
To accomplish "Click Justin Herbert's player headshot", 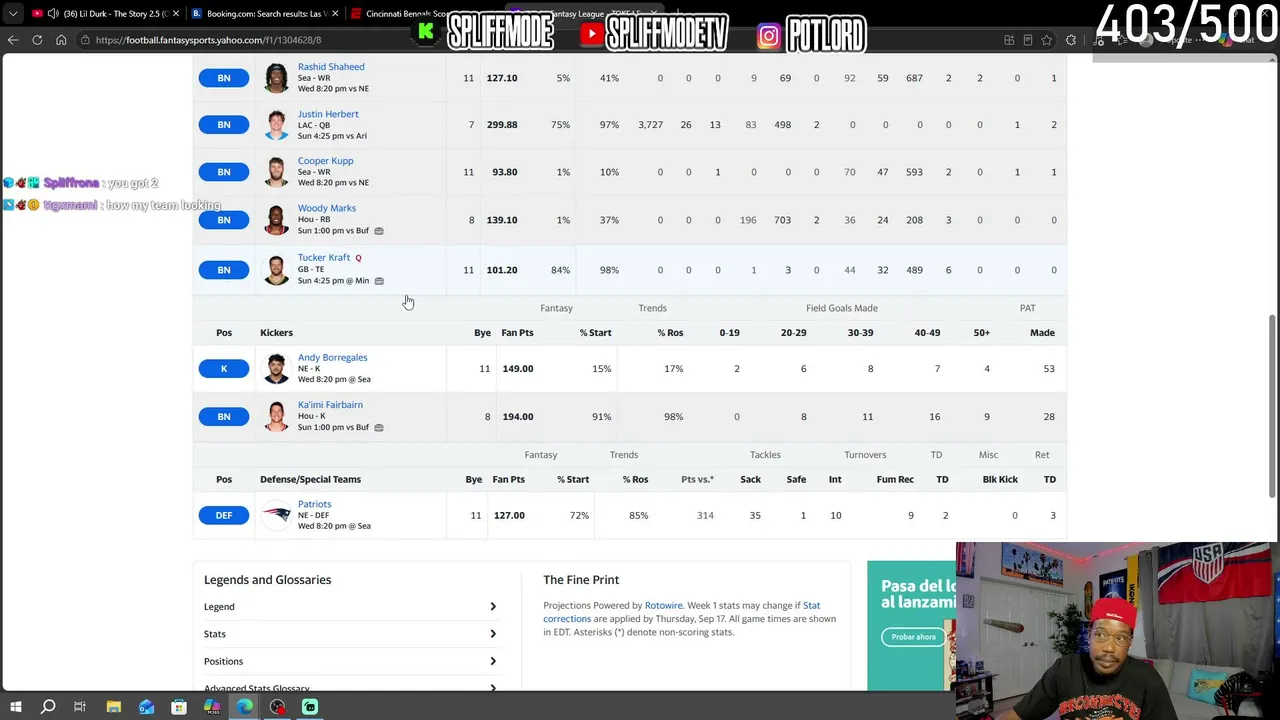I will (276, 125).
